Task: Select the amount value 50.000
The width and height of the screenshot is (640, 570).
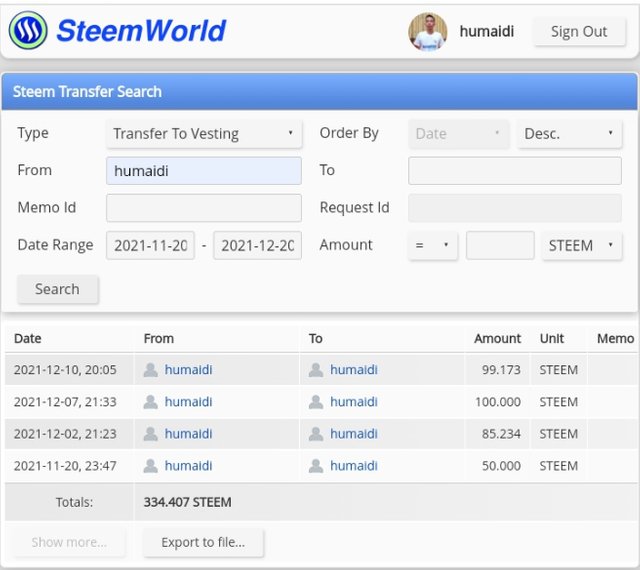Action: pyautogui.click(x=501, y=465)
